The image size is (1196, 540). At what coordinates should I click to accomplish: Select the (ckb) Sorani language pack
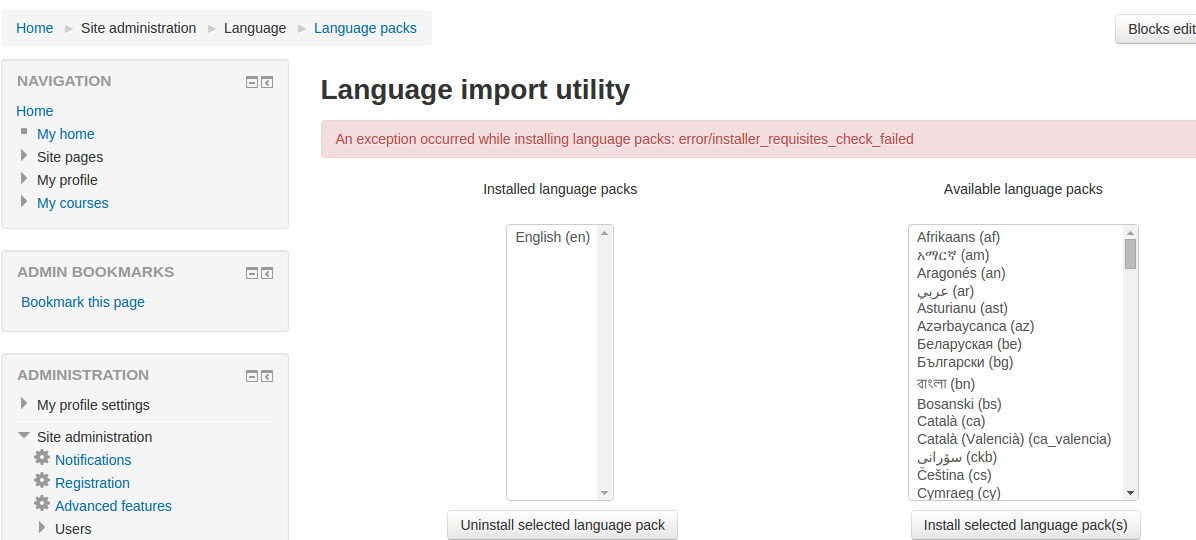coord(956,457)
